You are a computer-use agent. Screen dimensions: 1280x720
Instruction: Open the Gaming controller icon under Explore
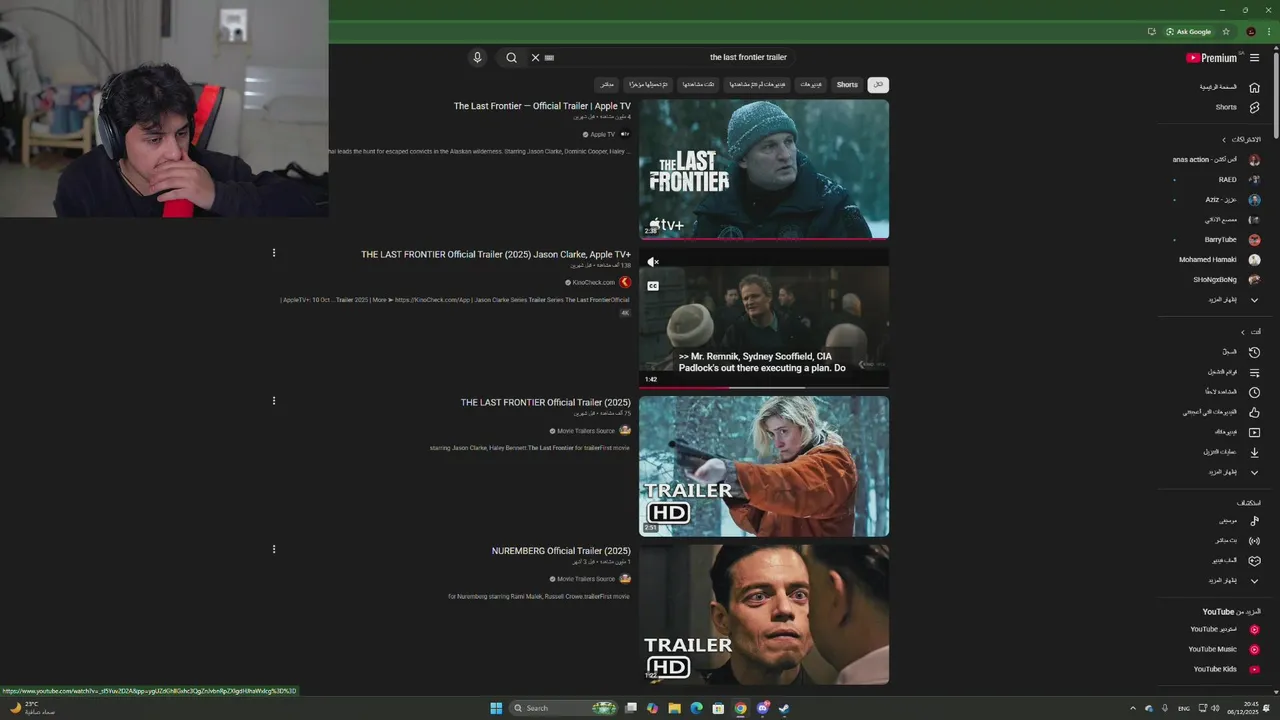click(1254, 560)
